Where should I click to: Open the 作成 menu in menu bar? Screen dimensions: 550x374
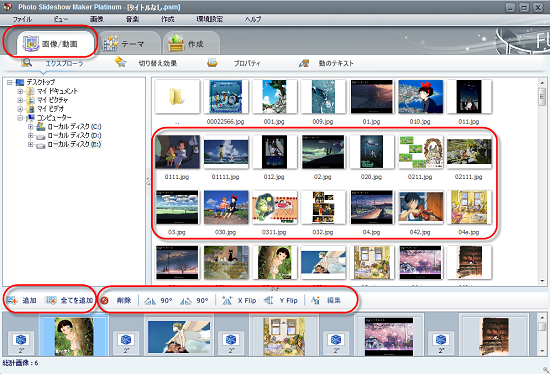click(x=167, y=19)
